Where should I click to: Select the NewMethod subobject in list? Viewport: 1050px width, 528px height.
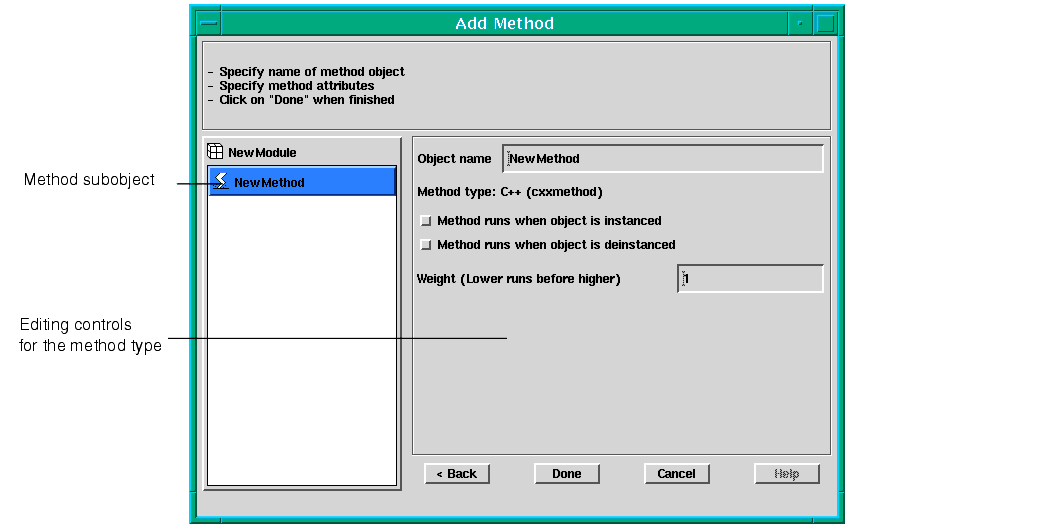click(269, 182)
